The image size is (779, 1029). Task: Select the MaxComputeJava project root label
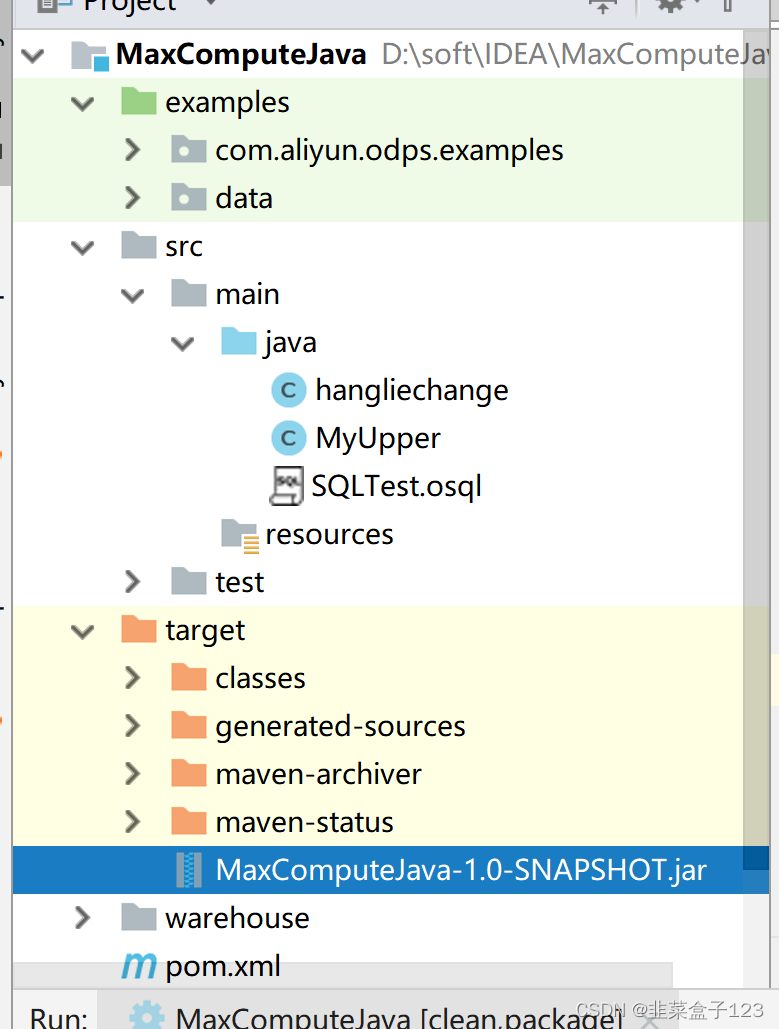[x=241, y=55]
